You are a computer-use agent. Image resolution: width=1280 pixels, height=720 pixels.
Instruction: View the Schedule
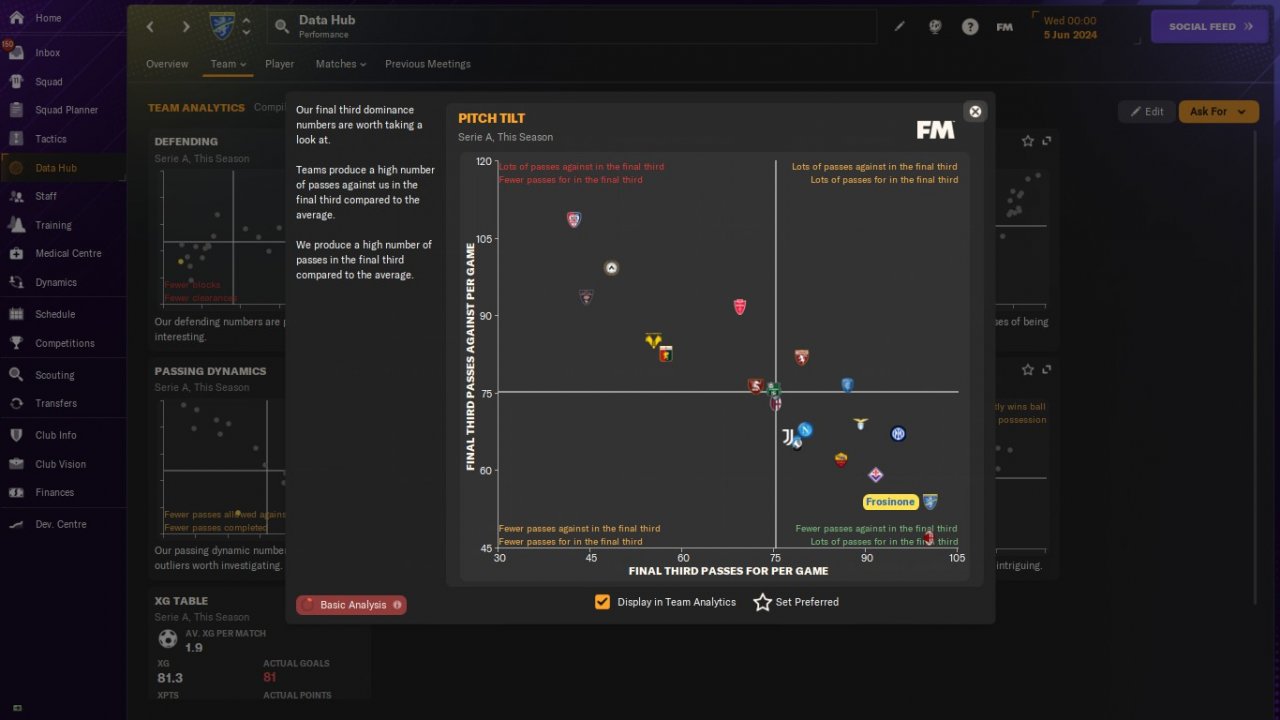pos(55,314)
